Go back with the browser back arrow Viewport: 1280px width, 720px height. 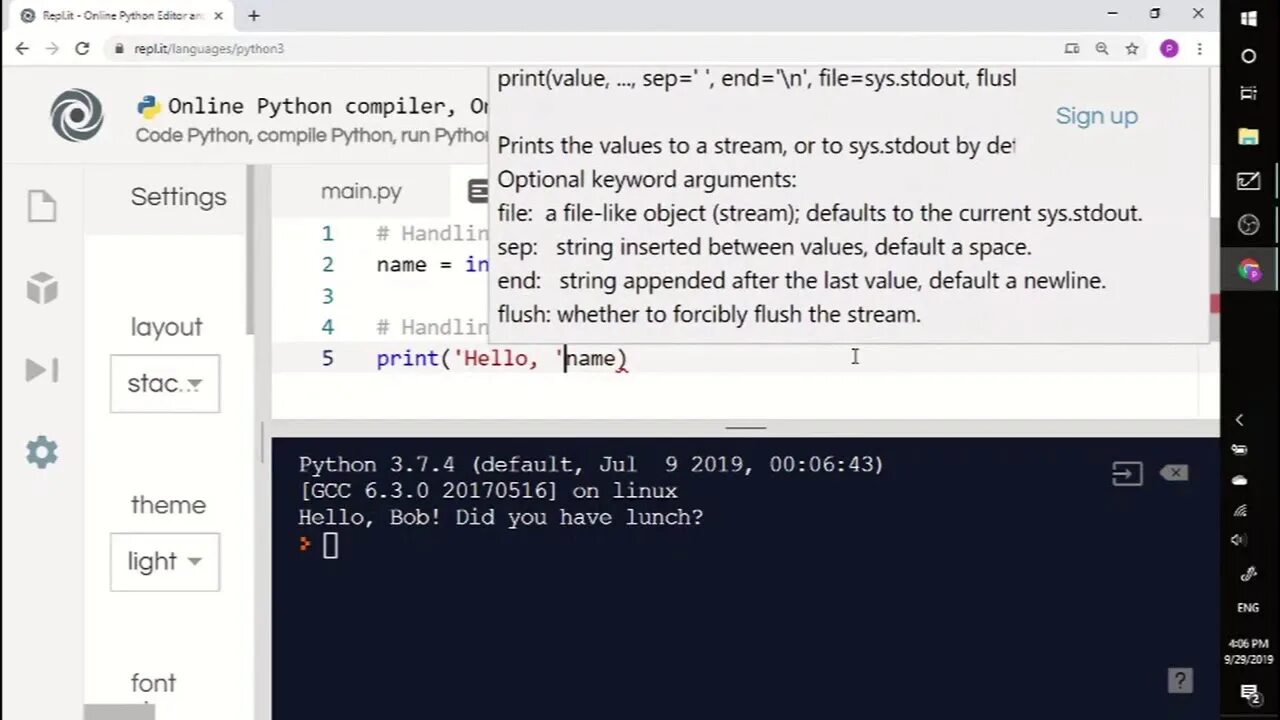click(x=22, y=48)
